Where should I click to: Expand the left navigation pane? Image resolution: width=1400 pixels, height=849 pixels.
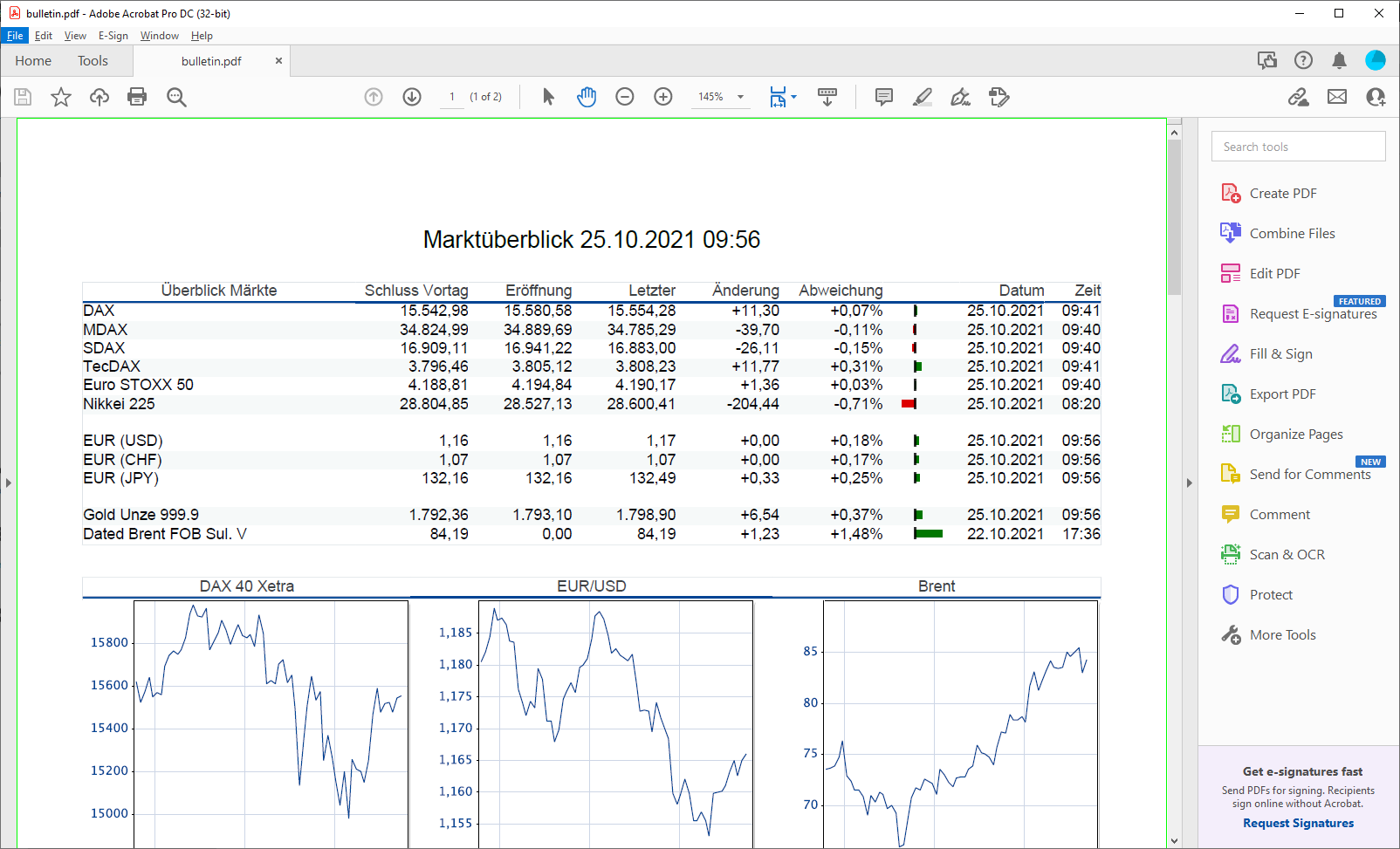[x=8, y=483]
